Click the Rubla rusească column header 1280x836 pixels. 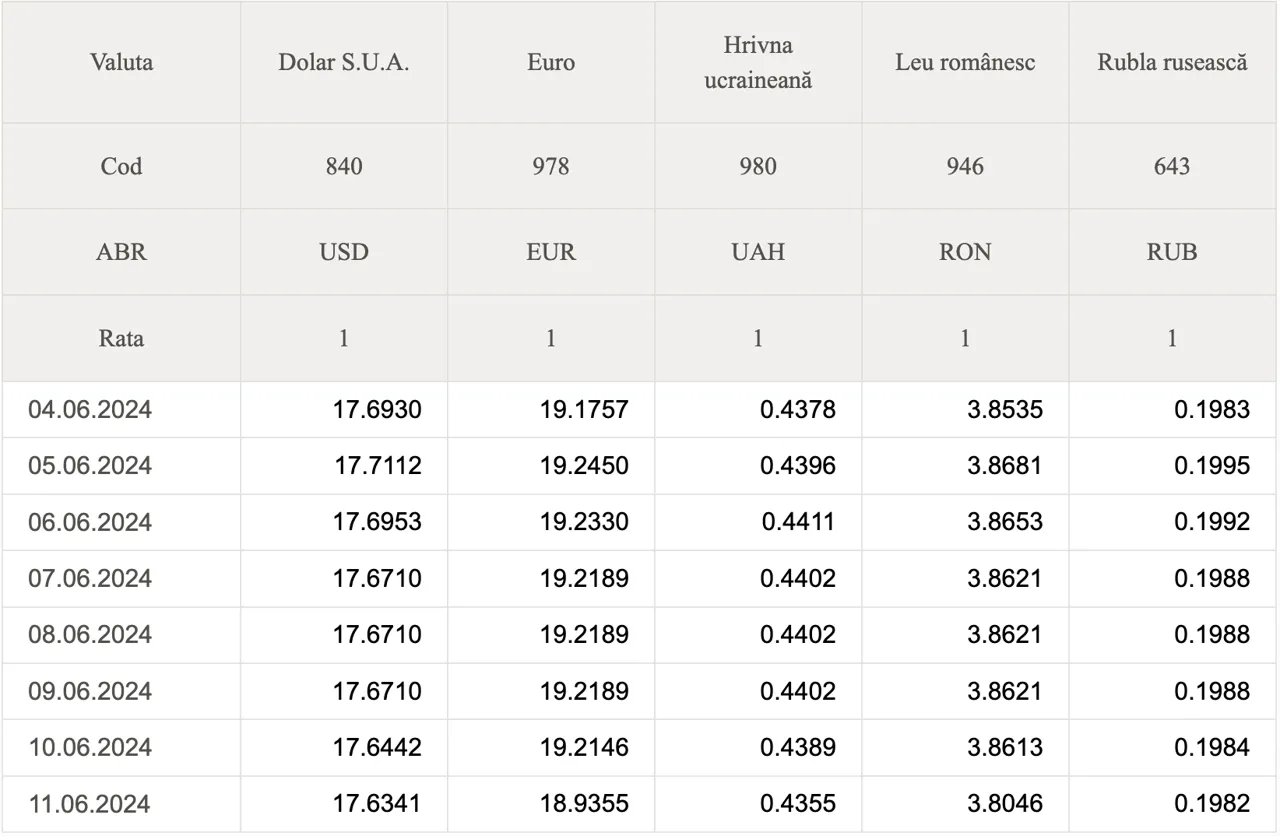tap(1172, 62)
